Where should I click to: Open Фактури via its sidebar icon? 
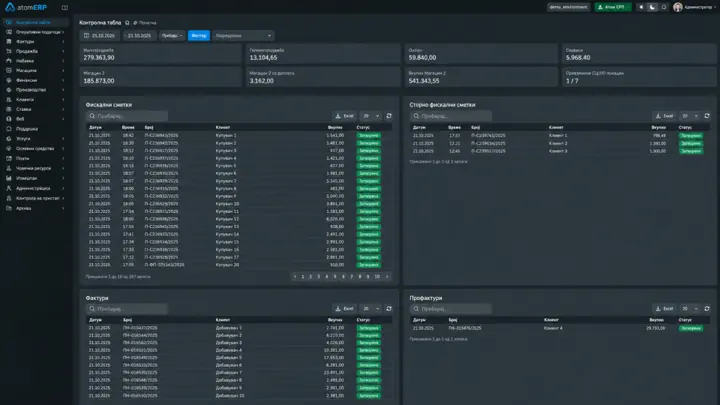[x=9, y=42]
